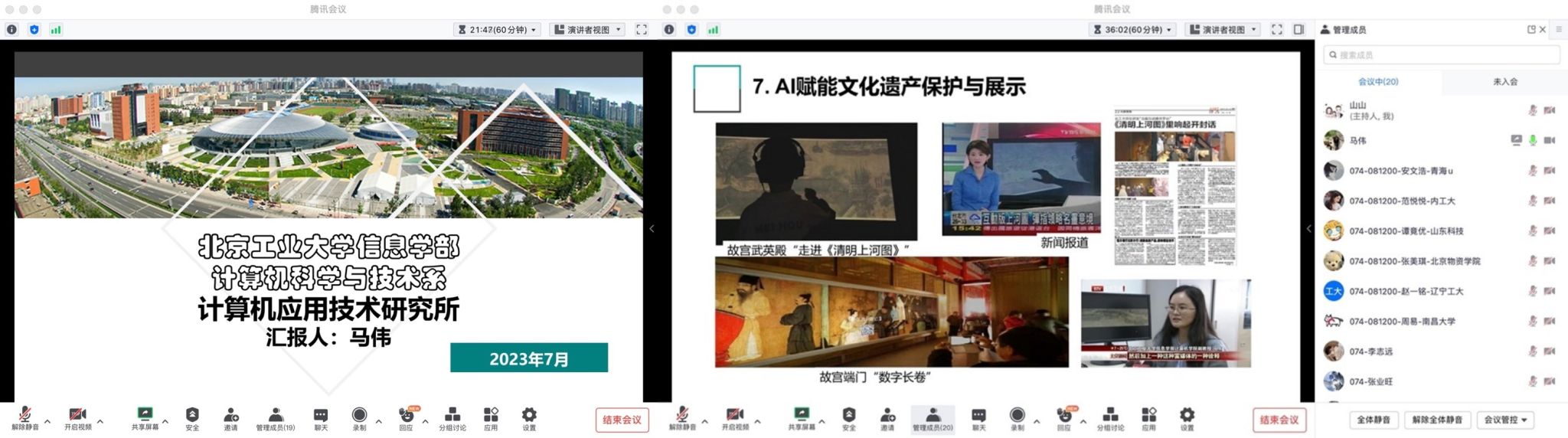Open the 21:47(60分钟) timer dropdown

[x=498, y=30]
